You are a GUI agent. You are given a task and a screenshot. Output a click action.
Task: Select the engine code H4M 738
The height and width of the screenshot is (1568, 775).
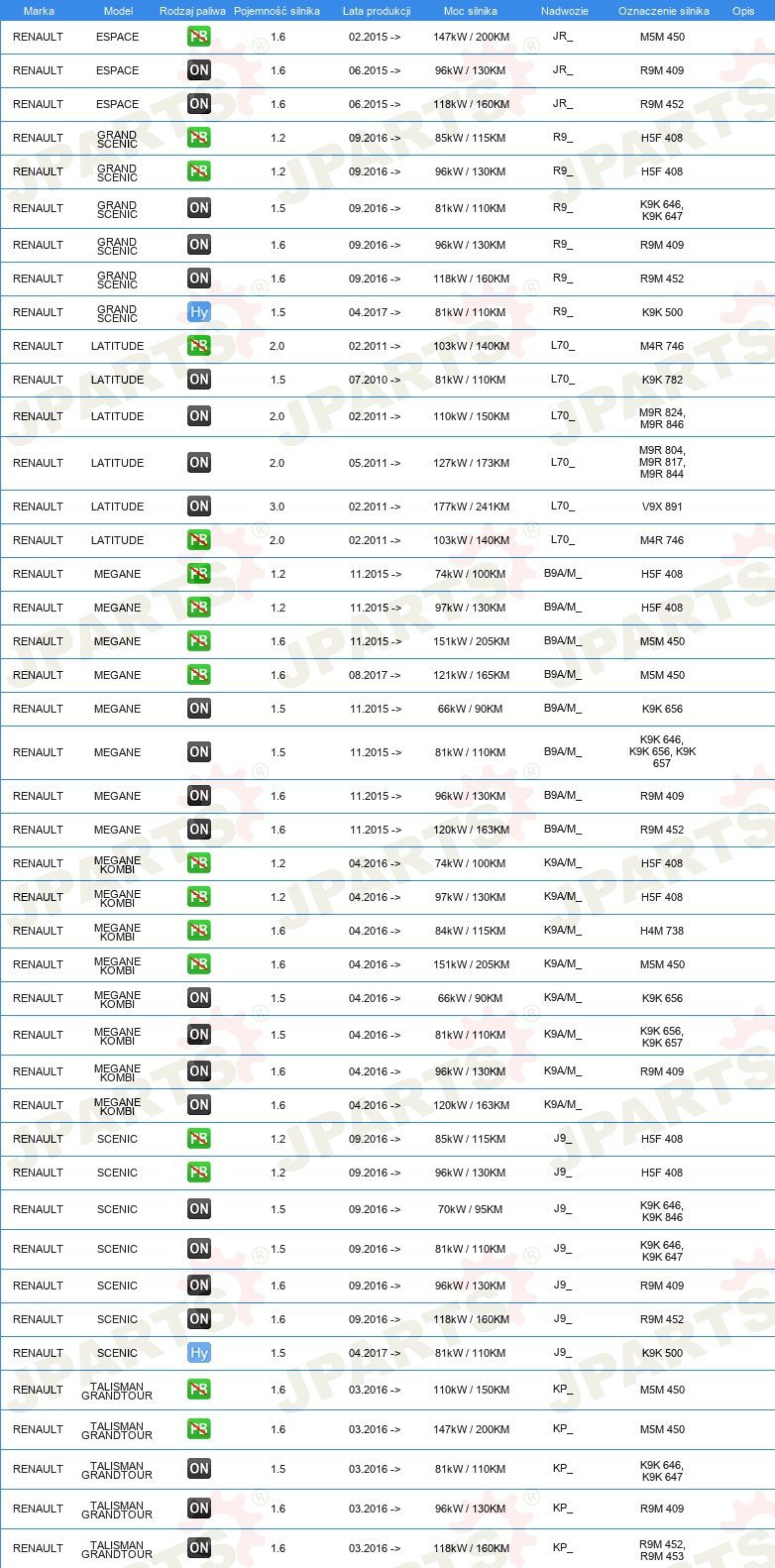click(x=662, y=931)
